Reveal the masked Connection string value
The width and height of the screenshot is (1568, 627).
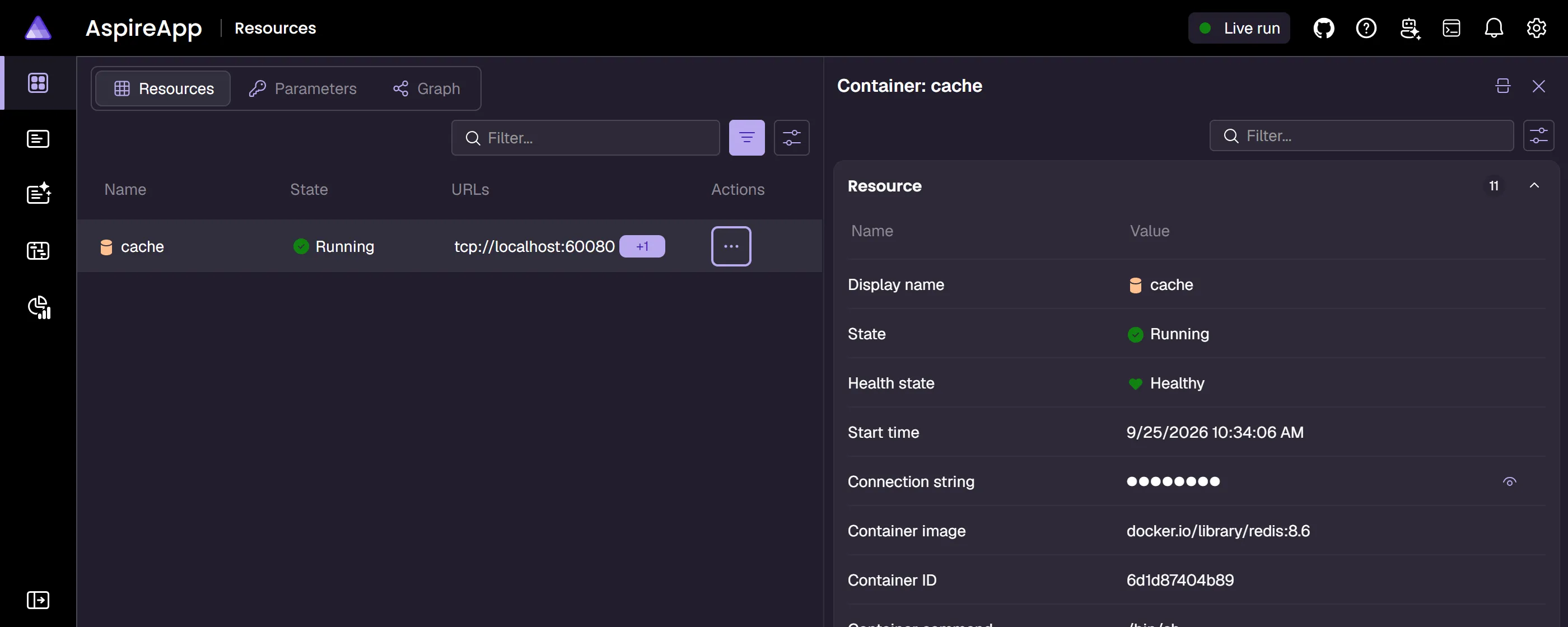[x=1509, y=481]
